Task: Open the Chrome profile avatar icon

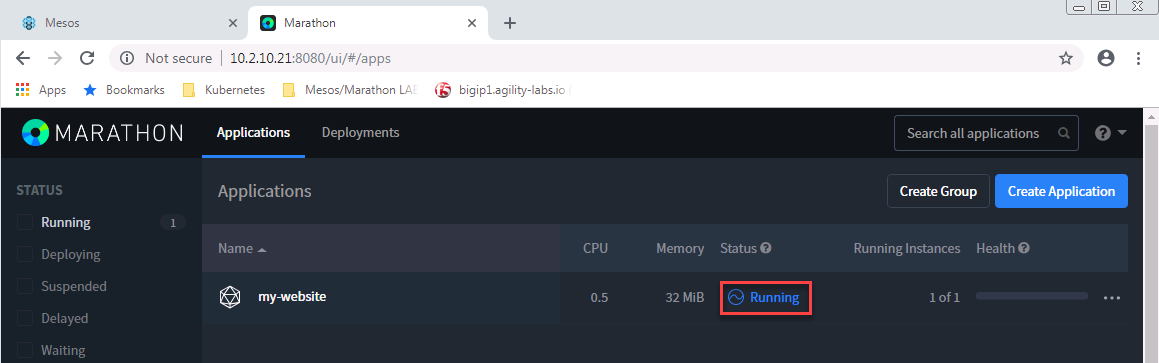Action: 1106,58
